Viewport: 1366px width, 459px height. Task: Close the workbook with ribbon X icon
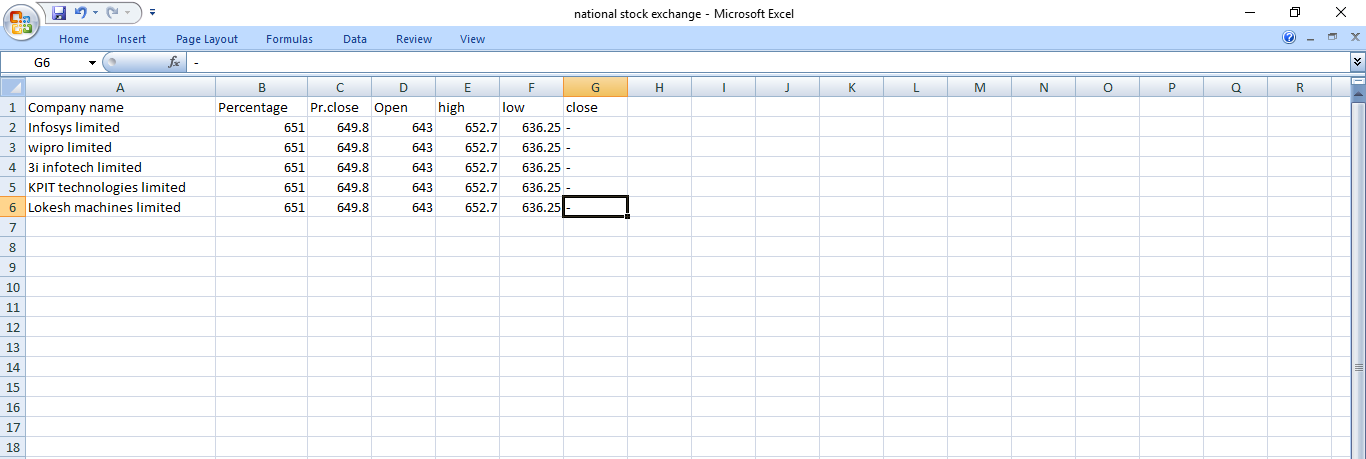point(1355,38)
